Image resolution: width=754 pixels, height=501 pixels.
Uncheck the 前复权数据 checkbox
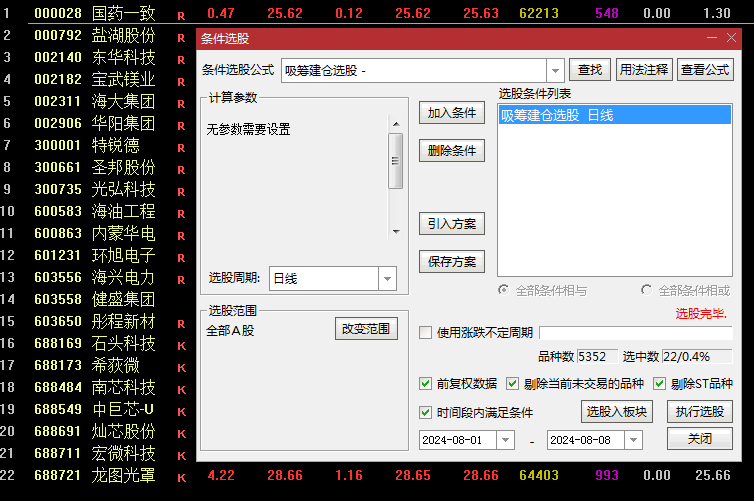click(425, 384)
